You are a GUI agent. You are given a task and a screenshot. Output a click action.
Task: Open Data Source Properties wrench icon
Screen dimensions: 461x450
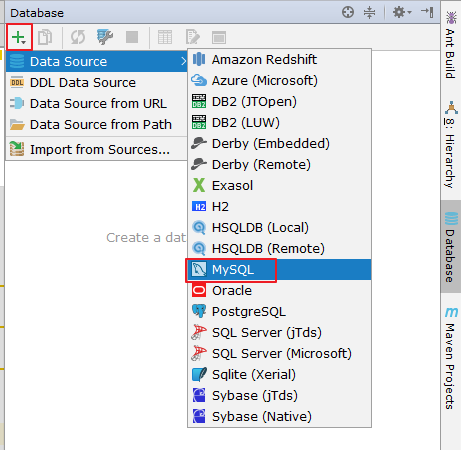click(105, 37)
